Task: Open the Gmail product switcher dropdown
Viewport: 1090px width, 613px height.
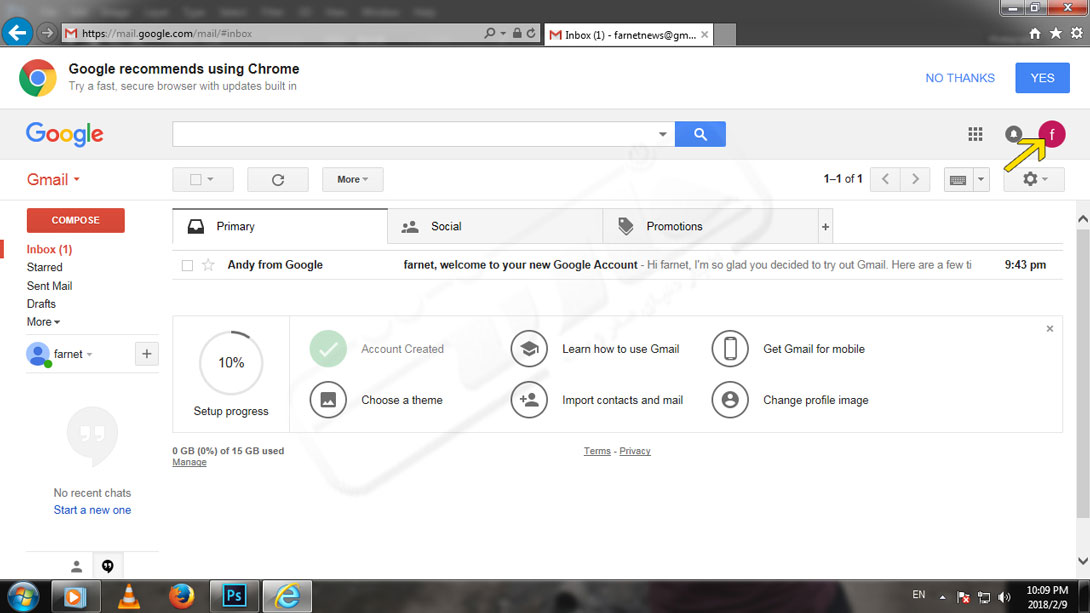Action: click(54, 179)
